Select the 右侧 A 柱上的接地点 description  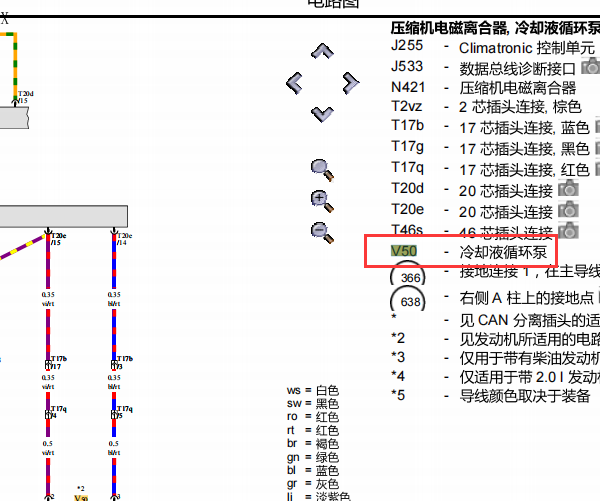coord(526,298)
